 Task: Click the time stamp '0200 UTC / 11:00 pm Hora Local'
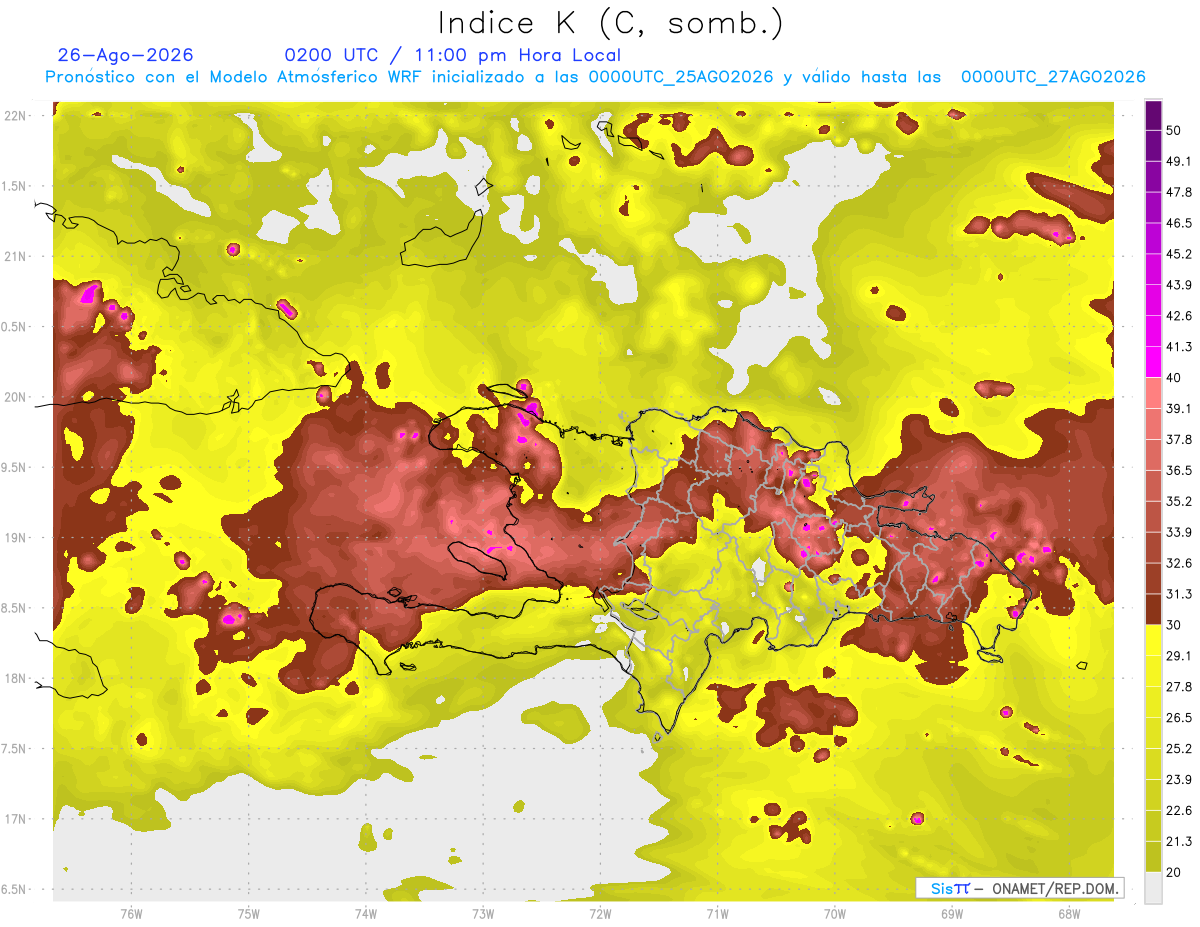453,55
